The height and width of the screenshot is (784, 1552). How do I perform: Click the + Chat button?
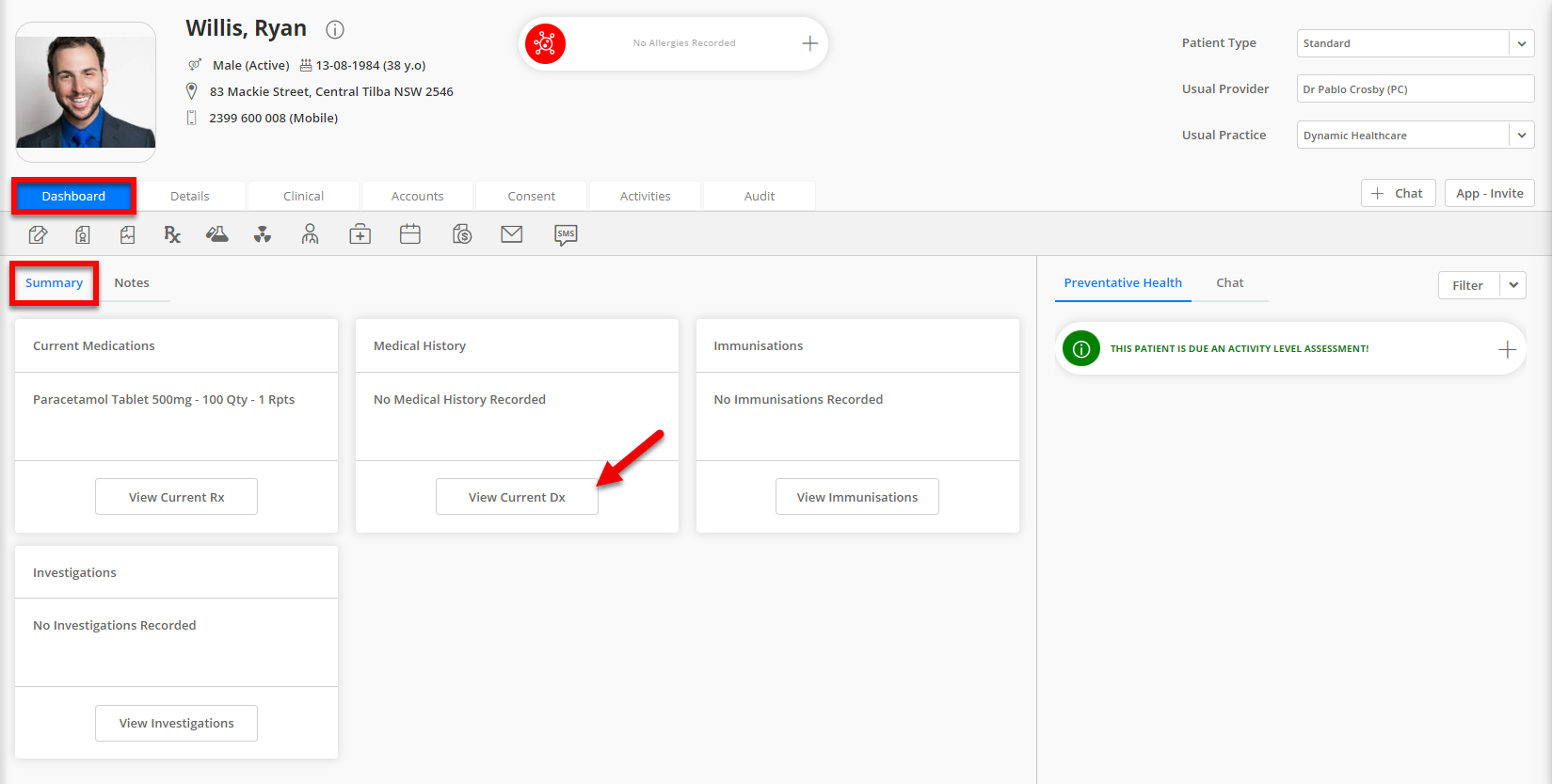click(1398, 193)
